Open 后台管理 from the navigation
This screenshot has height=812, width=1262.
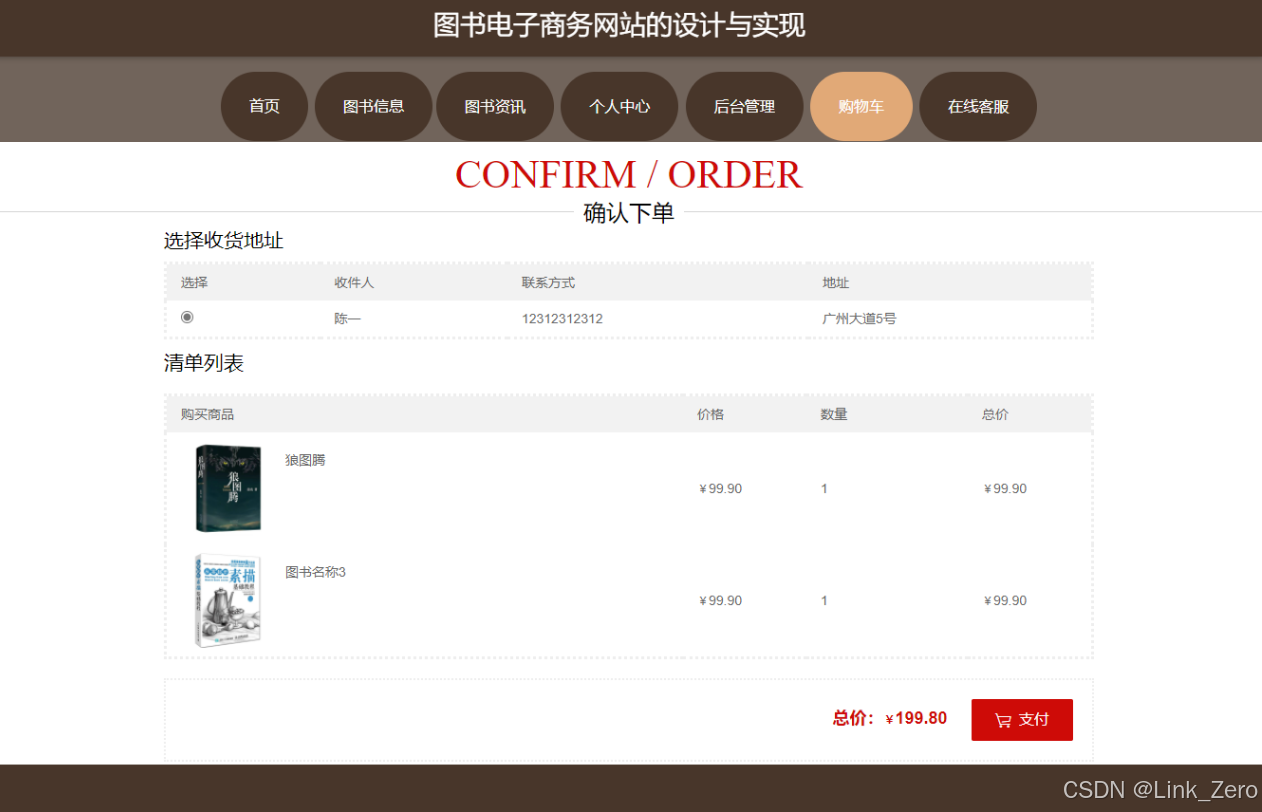tap(744, 106)
